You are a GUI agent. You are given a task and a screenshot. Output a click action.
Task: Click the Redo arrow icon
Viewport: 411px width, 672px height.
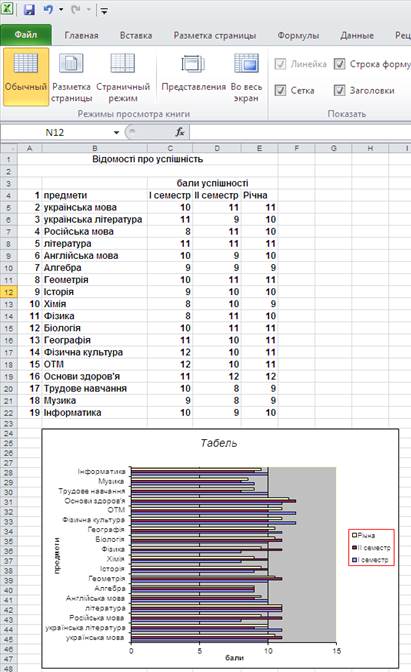pyautogui.click(x=75, y=9)
